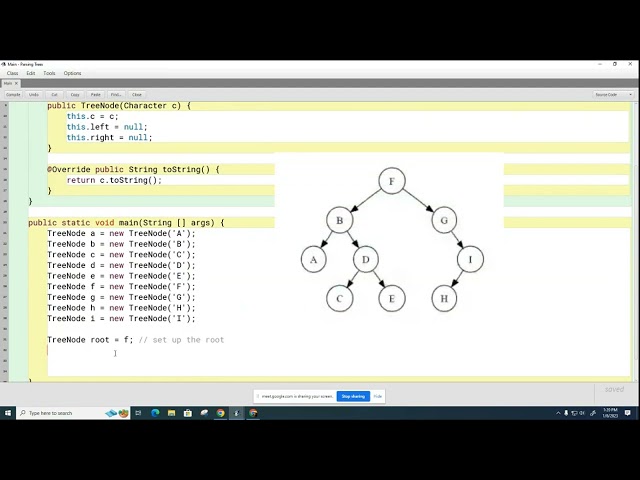This screenshot has height=480, width=640.
Task: Click the line "TreeNode e = new TreeNode('E');"
Action: [121, 276]
